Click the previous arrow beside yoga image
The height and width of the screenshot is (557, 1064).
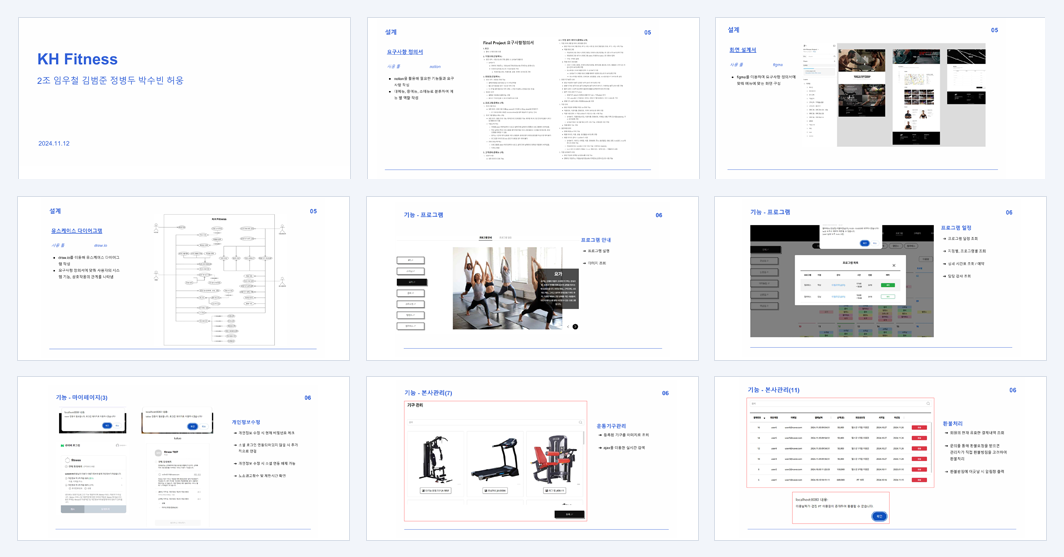point(568,326)
